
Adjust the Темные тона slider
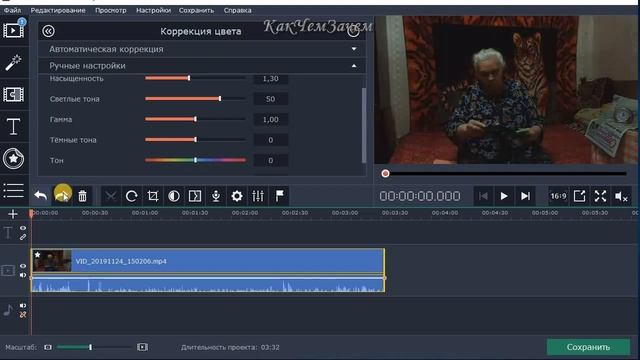click(196, 140)
